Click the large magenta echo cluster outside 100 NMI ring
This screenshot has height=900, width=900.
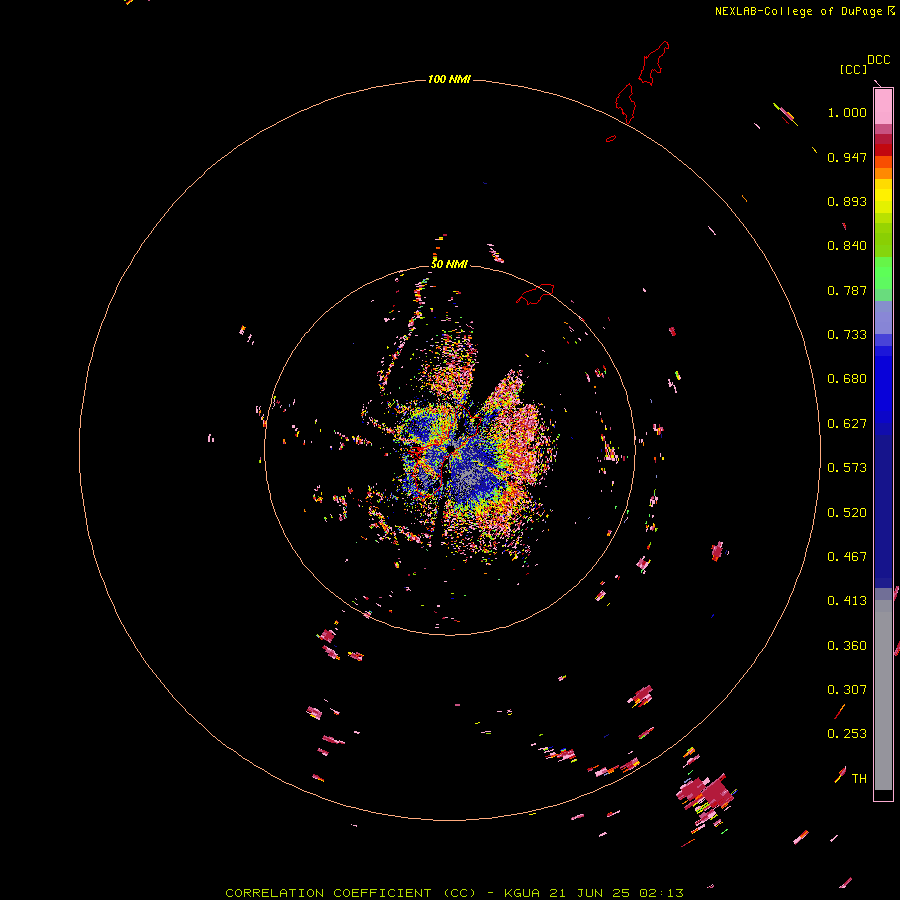point(706,795)
